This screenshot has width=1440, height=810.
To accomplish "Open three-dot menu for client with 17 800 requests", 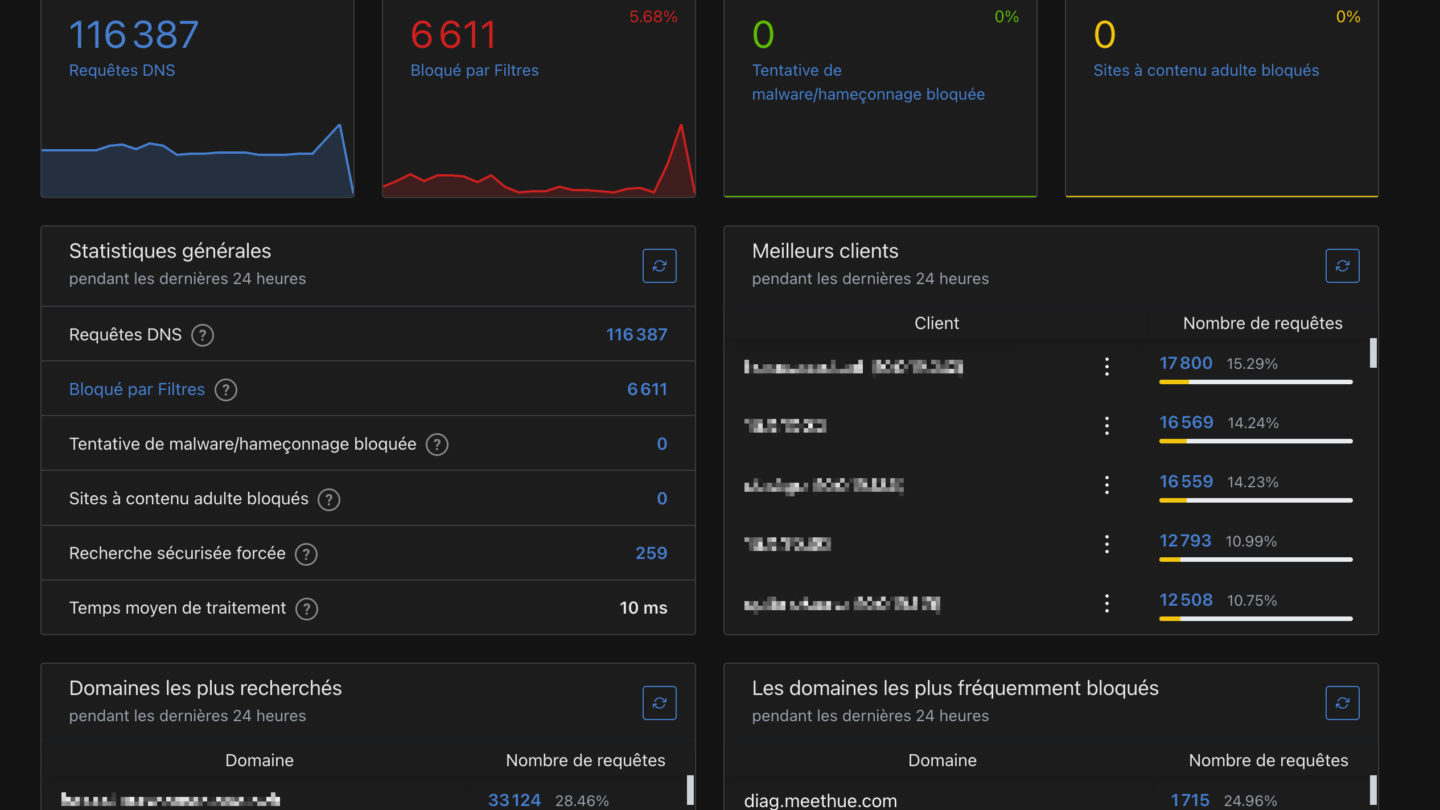I will coord(1106,367).
